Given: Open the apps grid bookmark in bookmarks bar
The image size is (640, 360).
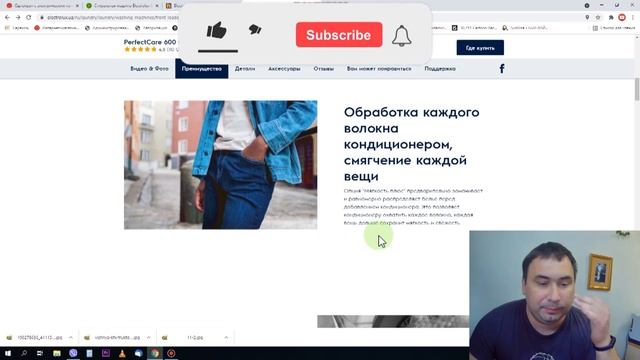Looking at the screenshot, I should point(17,28).
